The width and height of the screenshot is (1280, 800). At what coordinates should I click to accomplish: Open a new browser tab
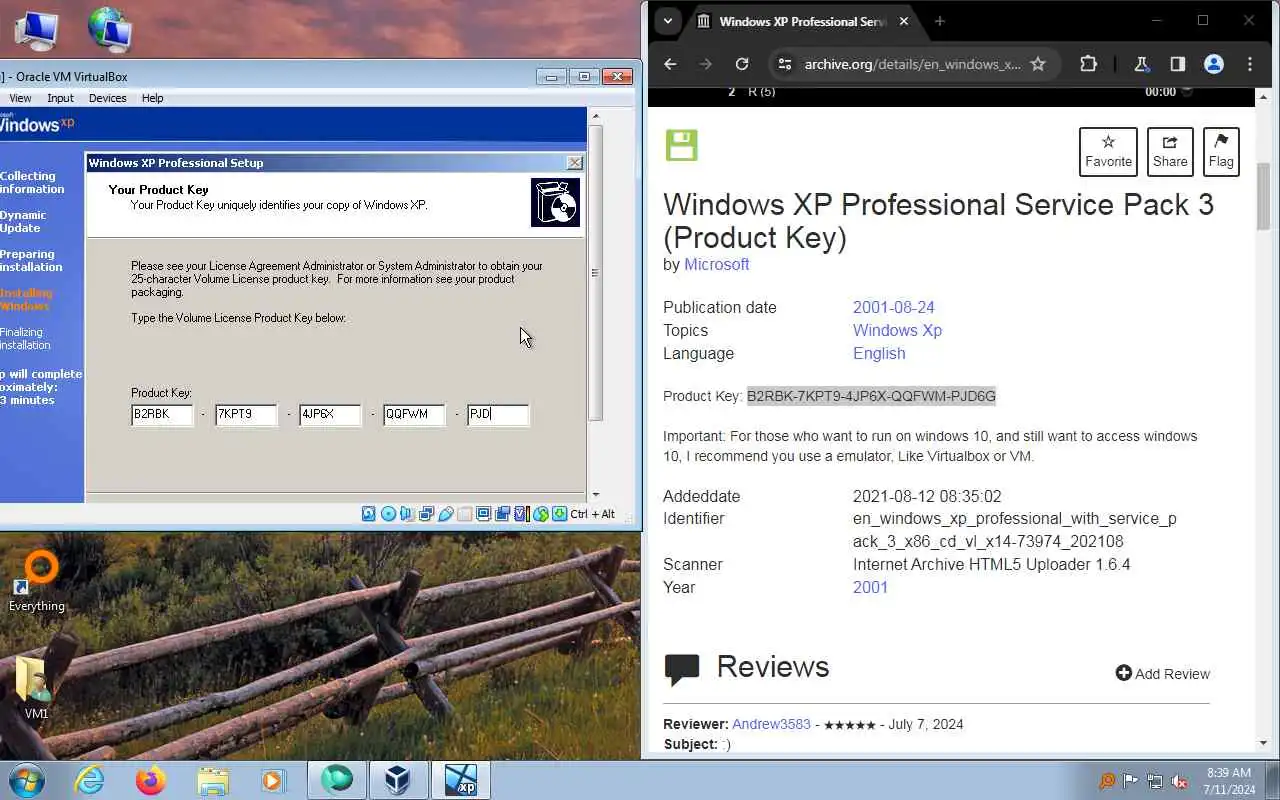[939, 21]
